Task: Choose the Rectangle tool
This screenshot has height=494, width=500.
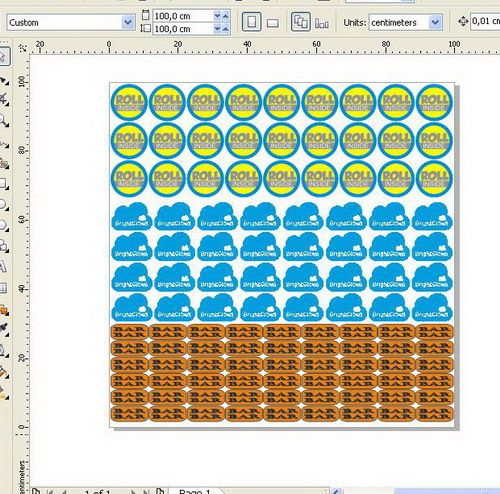Action: click(x=3, y=183)
